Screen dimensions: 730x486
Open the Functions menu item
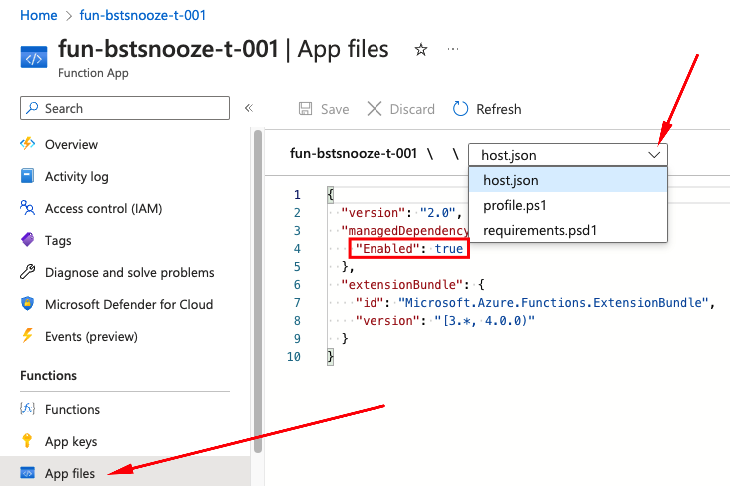[72, 409]
